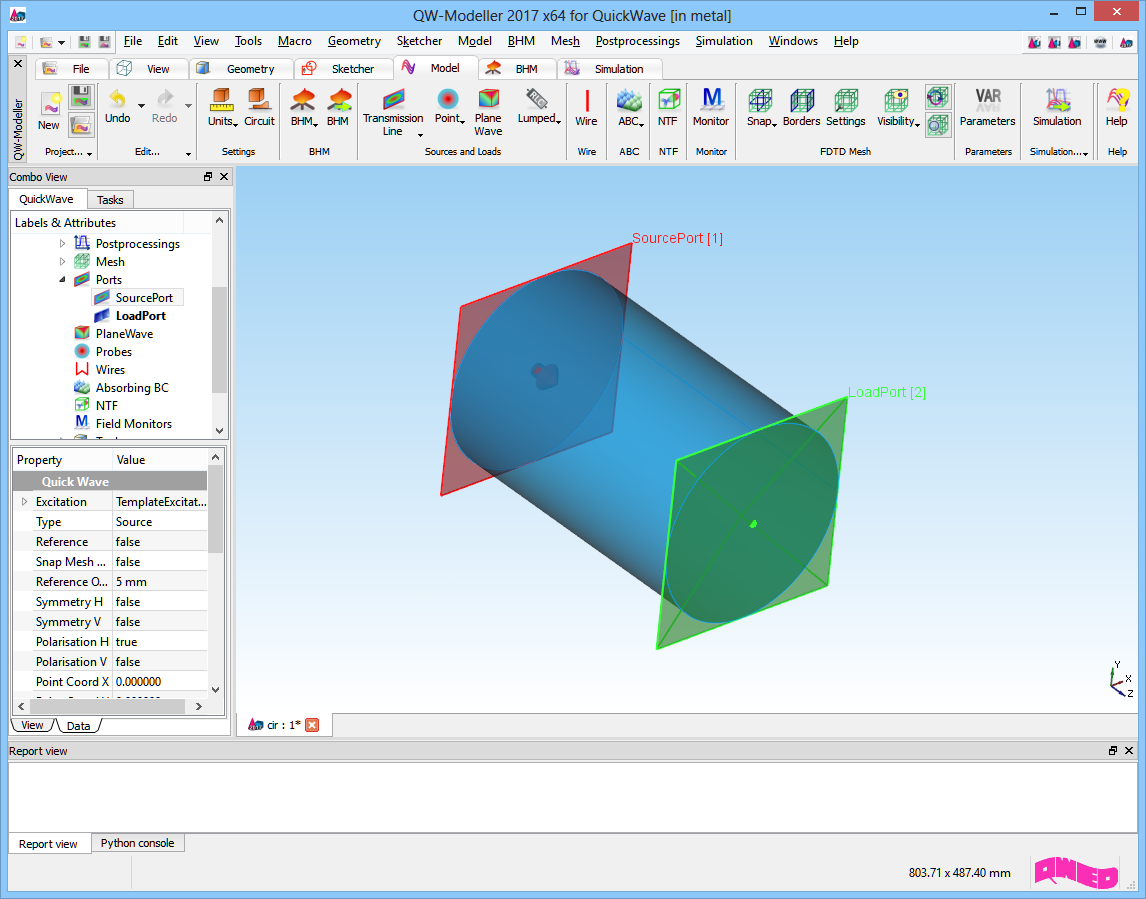Close the cir : 1 document tab
Viewport: 1146px width, 899px height.
click(x=312, y=725)
